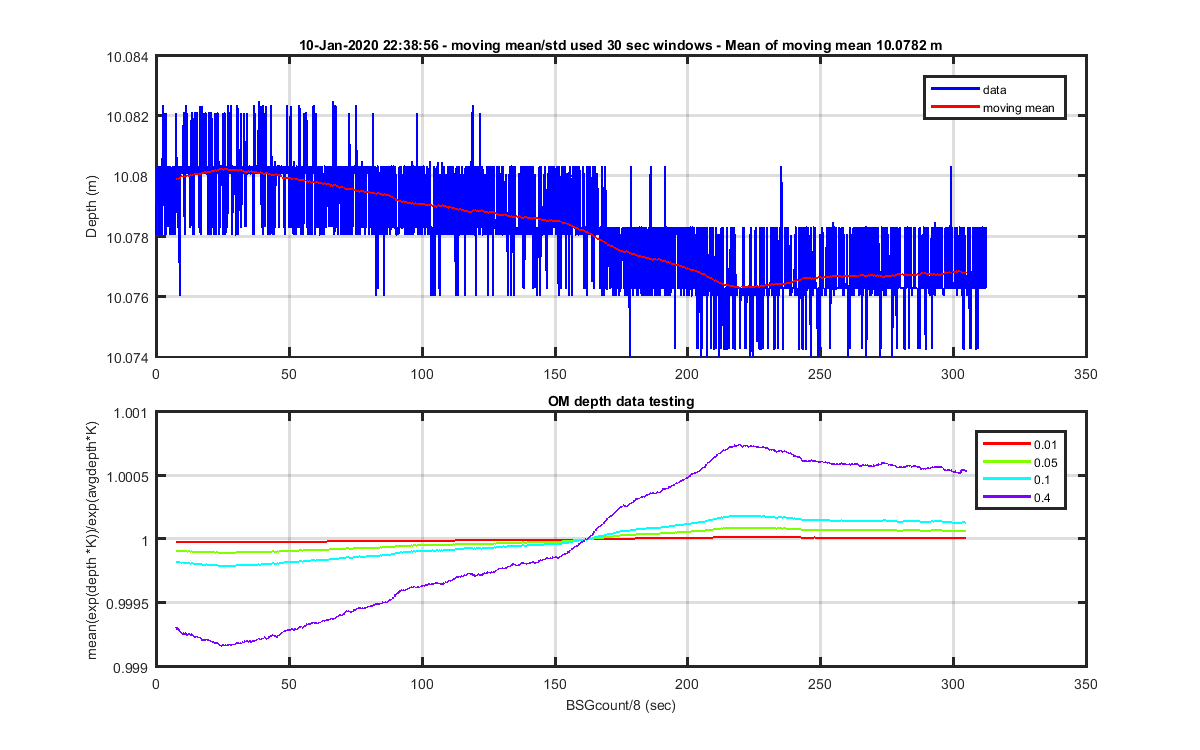
Task: Click the 300 x-tick of the bottom plot
Action: pyautogui.click(x=953, y=684)
